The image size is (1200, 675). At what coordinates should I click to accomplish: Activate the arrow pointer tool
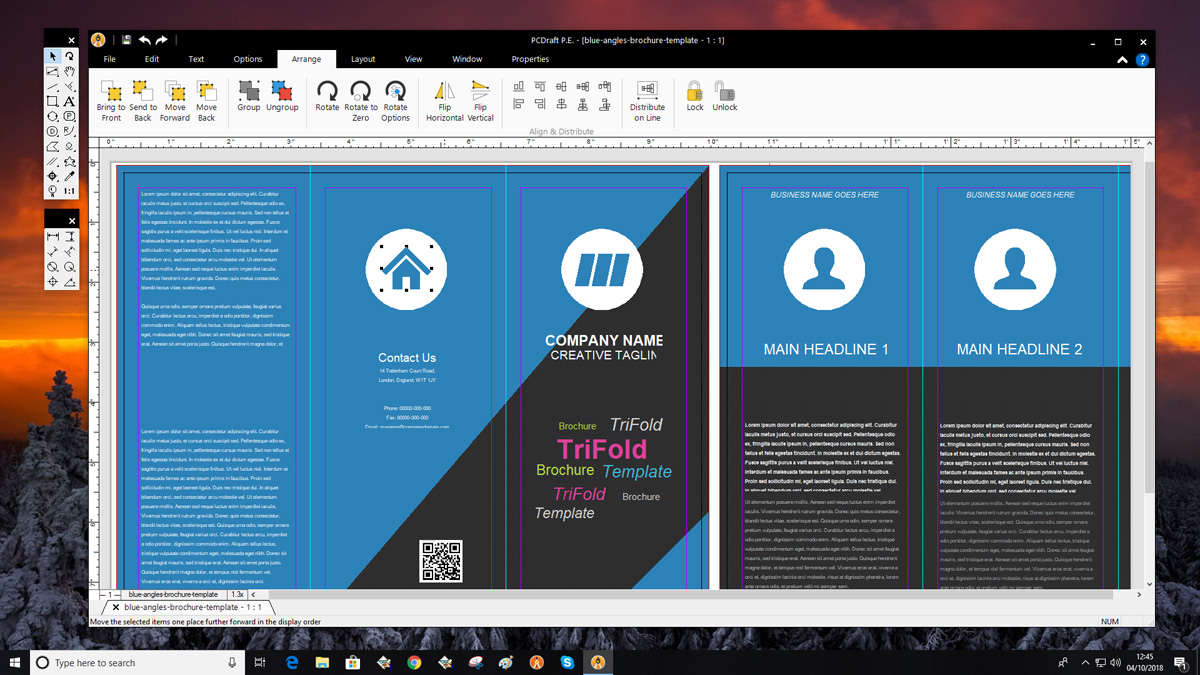pyautogui.click(x=53, y=56)
